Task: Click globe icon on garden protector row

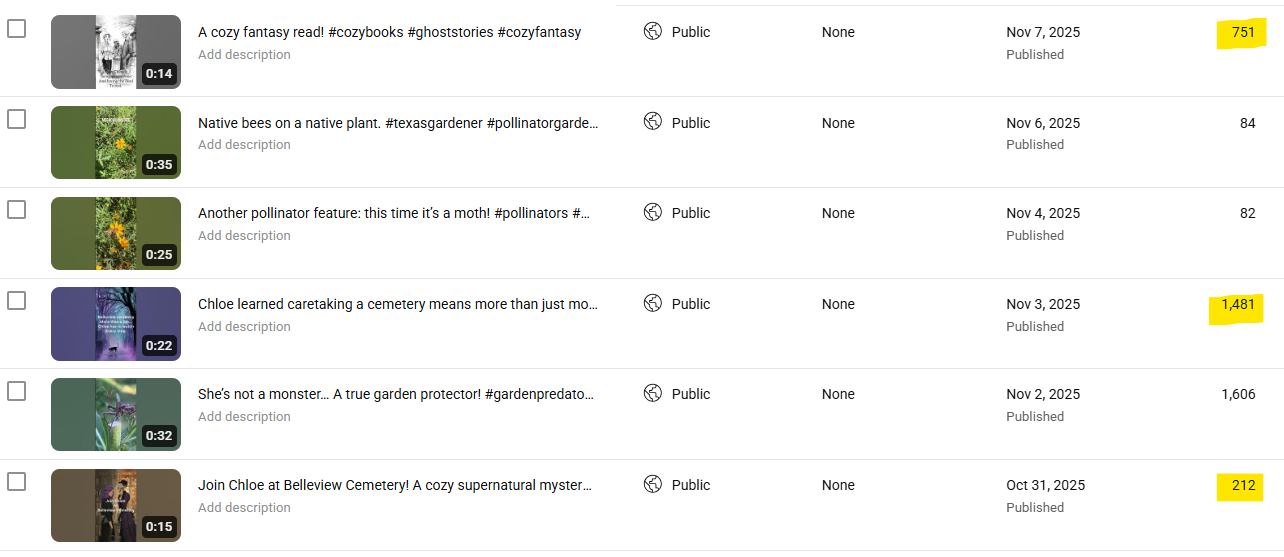Action: click(653, 393)
